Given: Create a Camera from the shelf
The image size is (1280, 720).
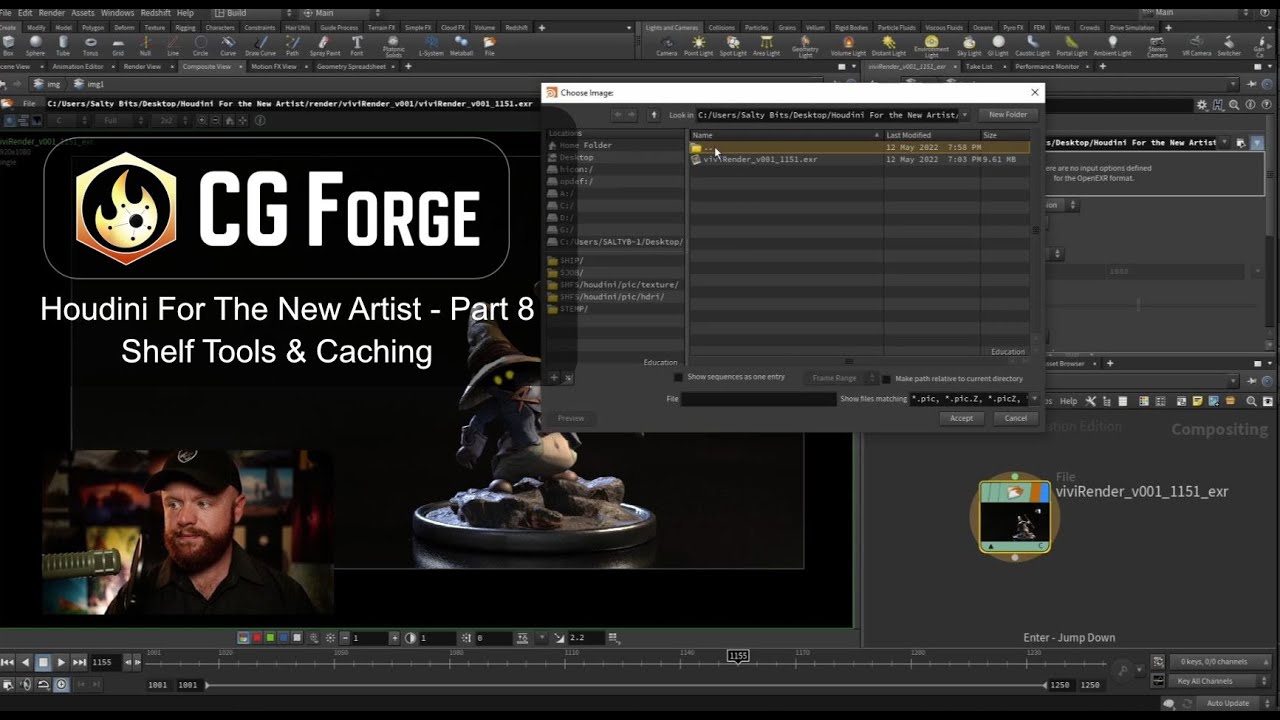Looking at the screenshot, I should click(666, 46).
